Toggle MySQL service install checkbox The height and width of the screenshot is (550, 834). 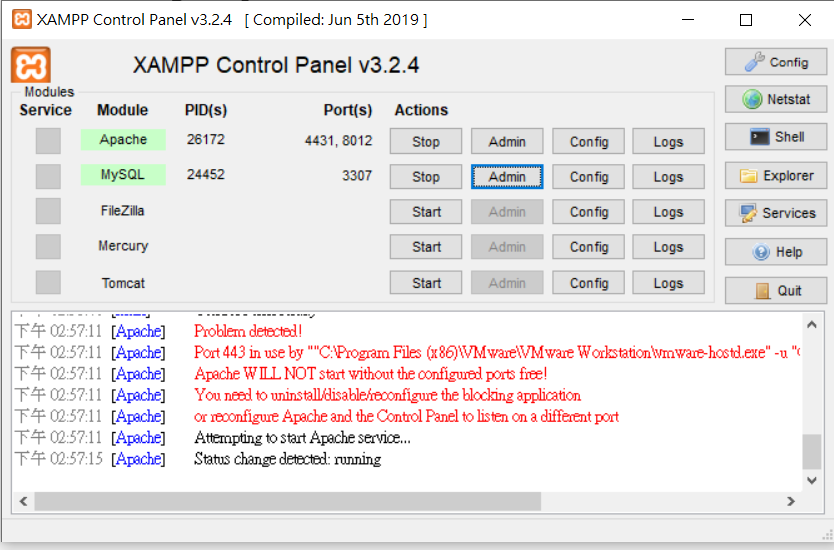click(x=48, y=176)
